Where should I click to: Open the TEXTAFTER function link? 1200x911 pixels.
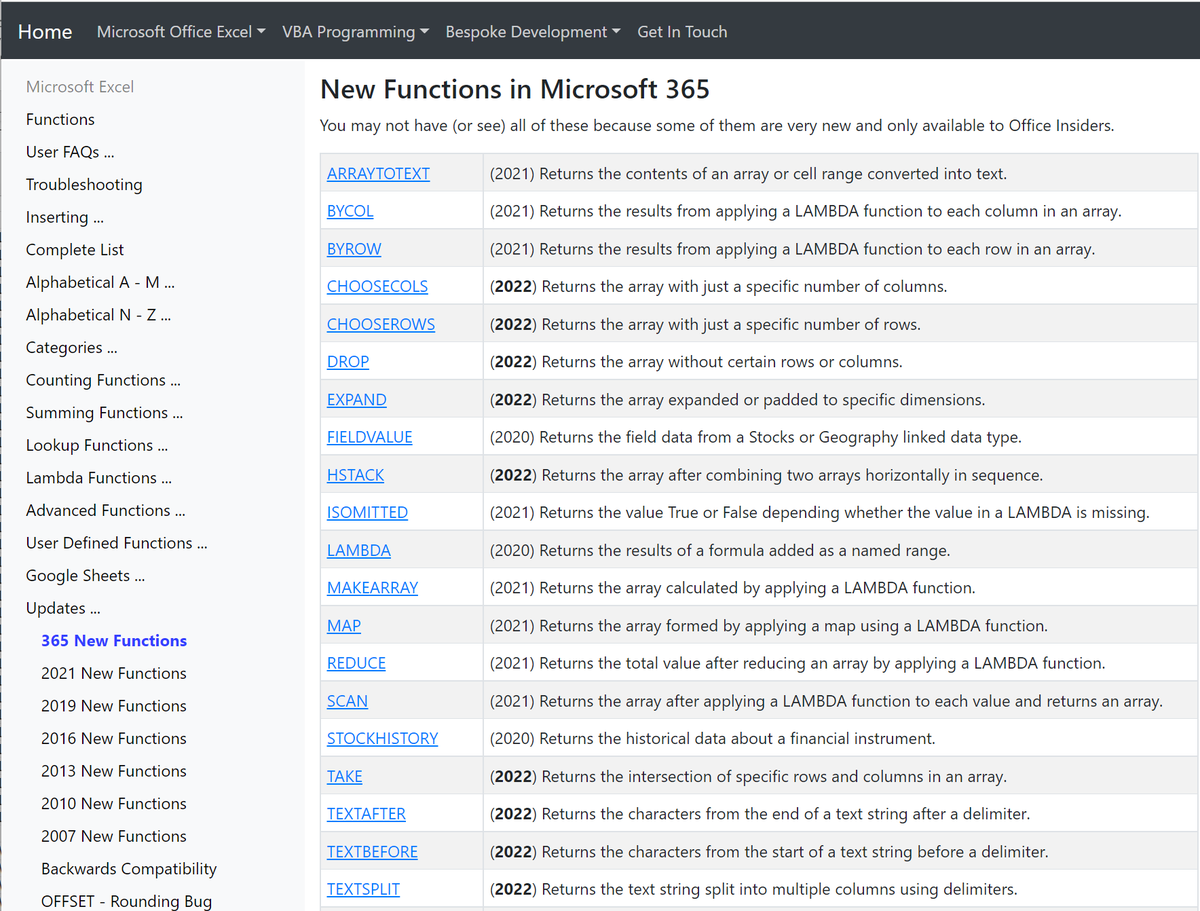[366, 814]
